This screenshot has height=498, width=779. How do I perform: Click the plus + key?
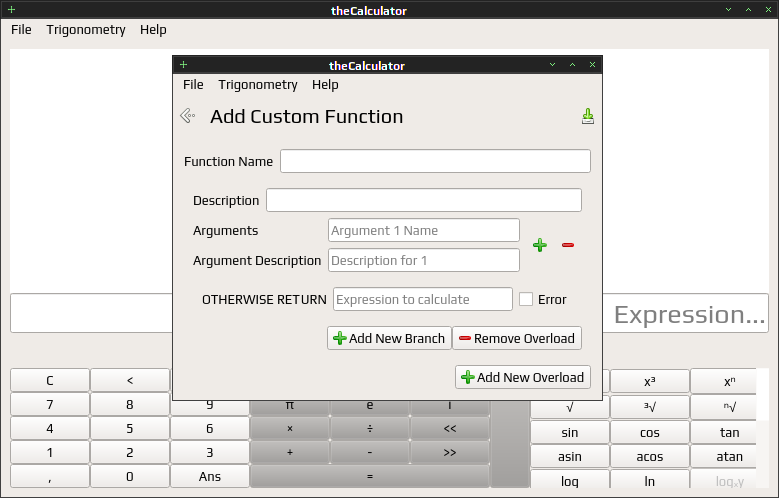click(x=290, y=452)
